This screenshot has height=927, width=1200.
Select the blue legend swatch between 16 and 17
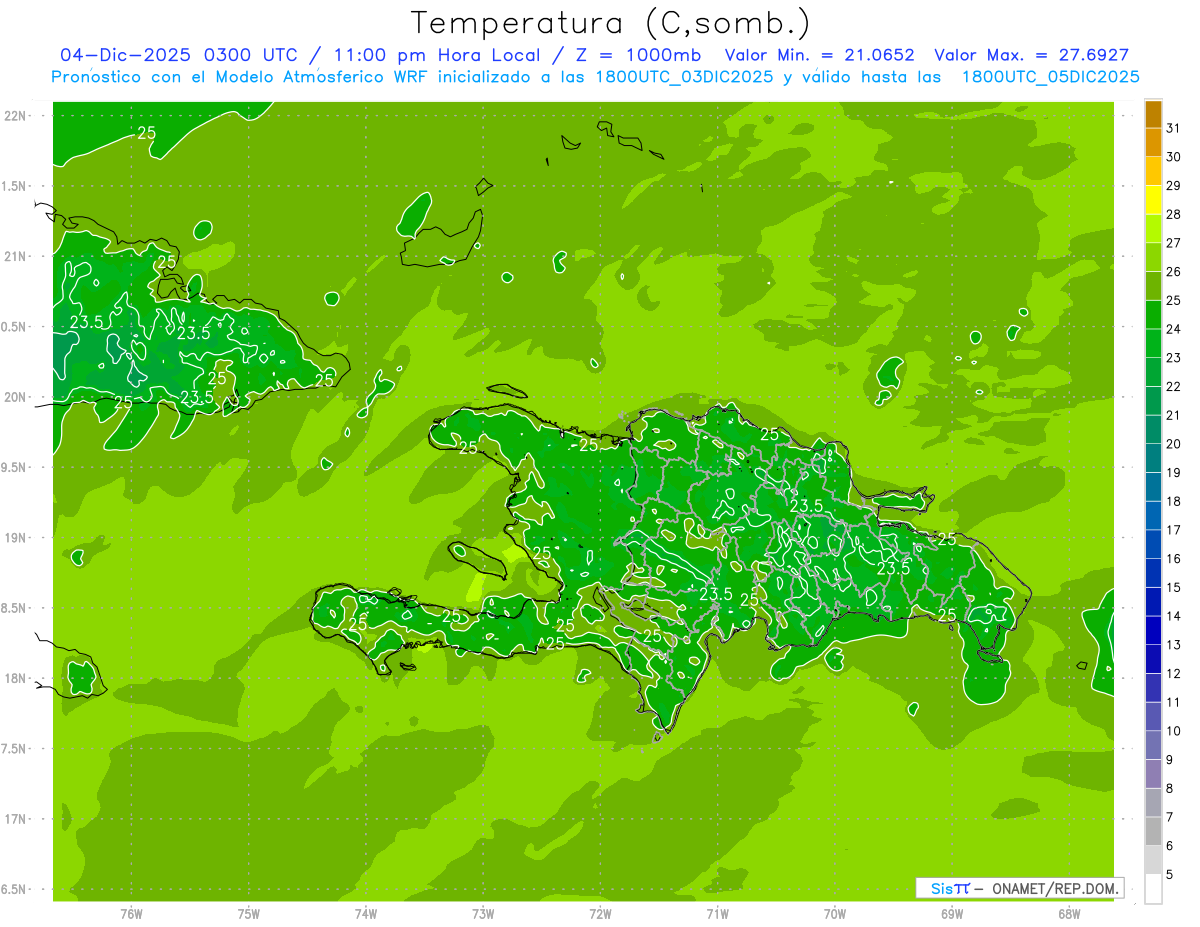pyautogui.click(x=1153, y=544)
